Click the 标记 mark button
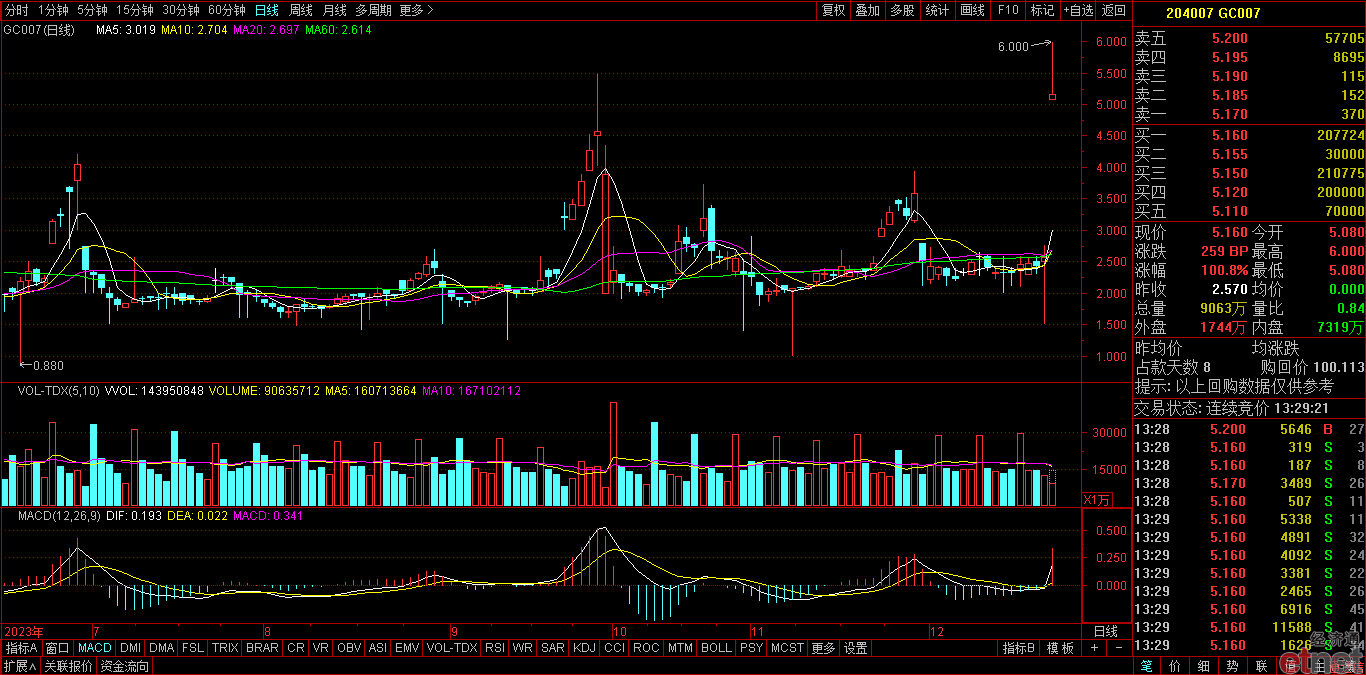The height and width of the screenshot is (675, 1366). [x=1042, y=10]
